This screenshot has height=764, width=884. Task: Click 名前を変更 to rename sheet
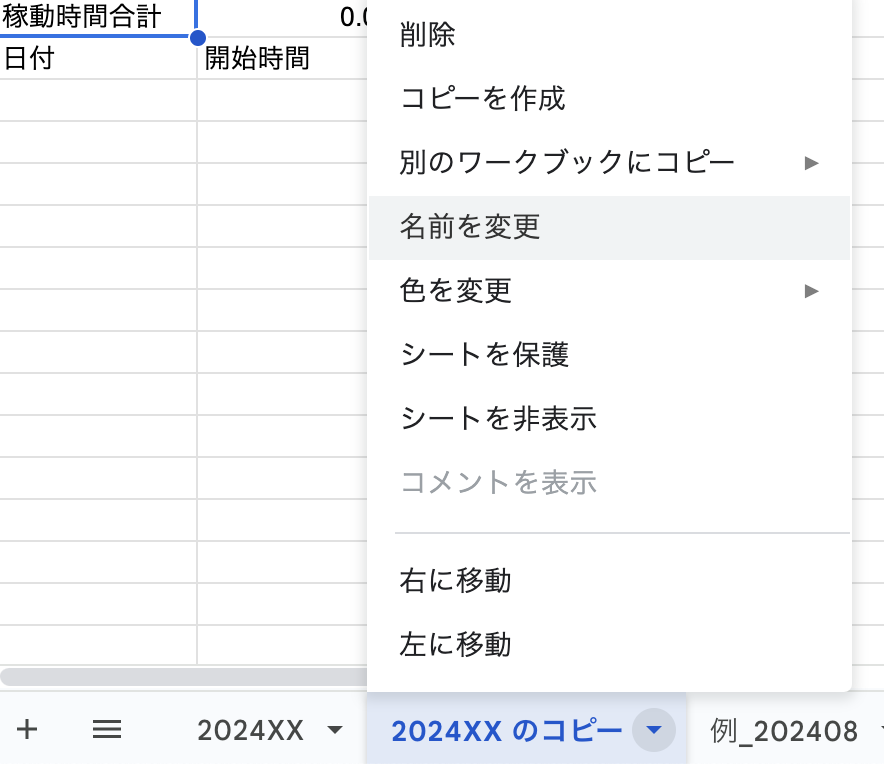pos(470,227)
